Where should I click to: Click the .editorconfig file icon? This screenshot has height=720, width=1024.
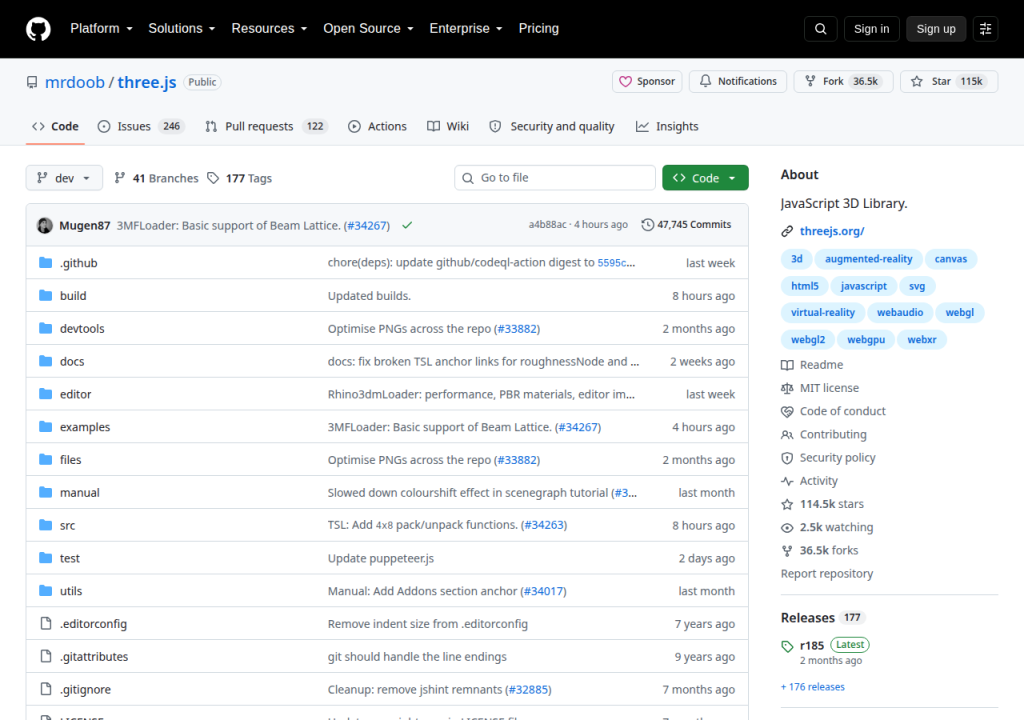[x=46, y=623]
